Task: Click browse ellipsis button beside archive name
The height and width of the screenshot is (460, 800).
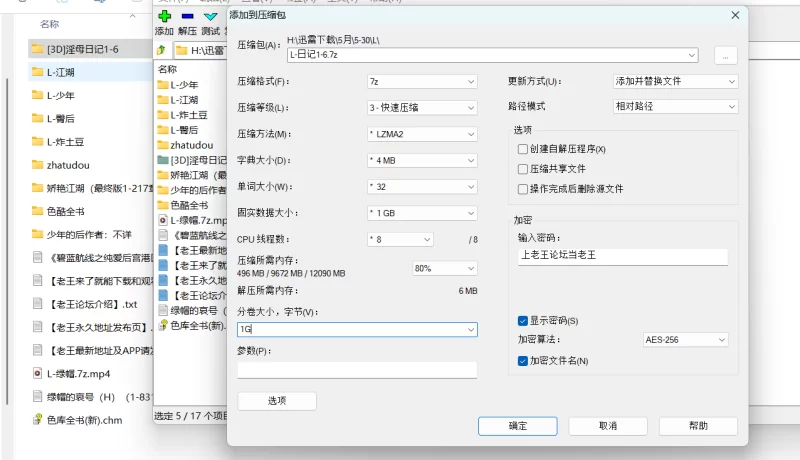Action: point(726,56)
